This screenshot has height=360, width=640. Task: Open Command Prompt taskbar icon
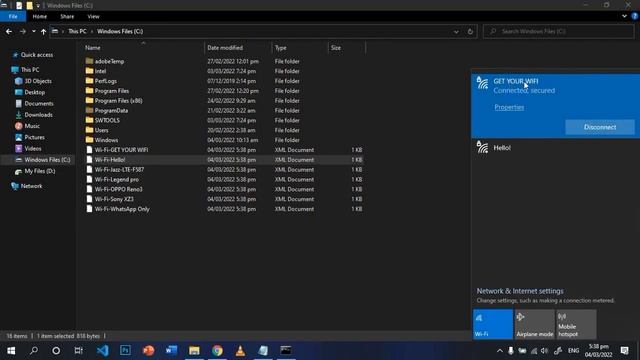pos(286,350)
